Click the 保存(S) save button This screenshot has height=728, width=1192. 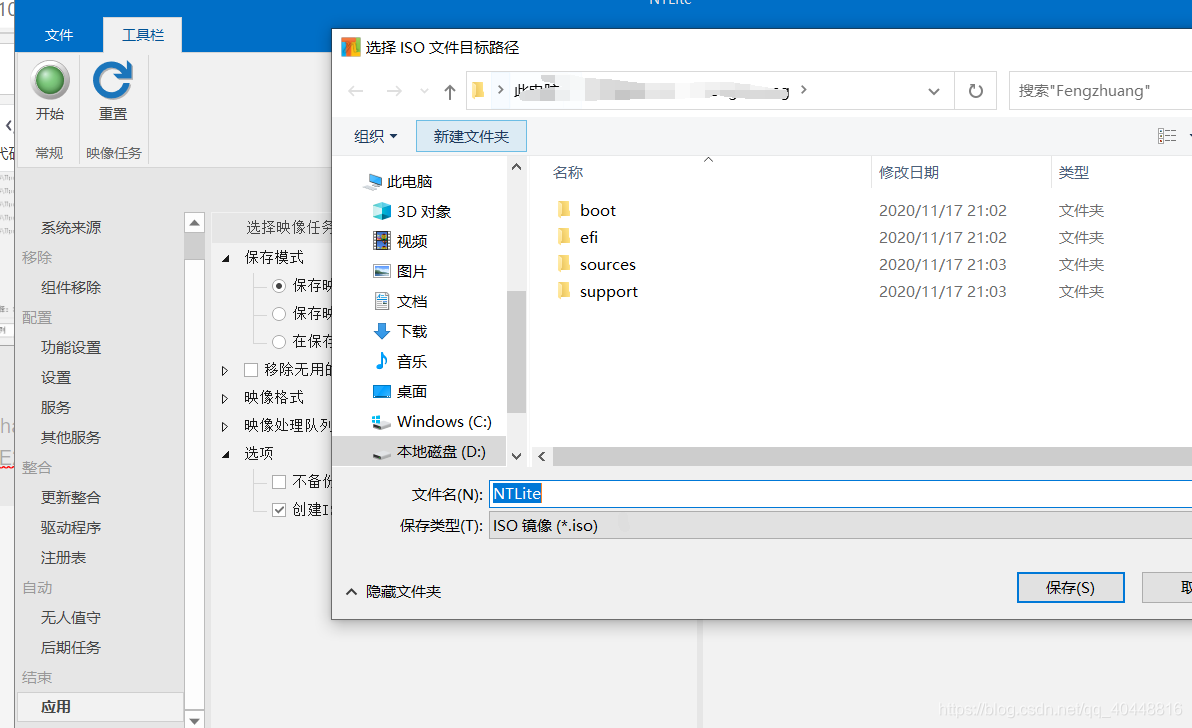tap(1070, 587)
